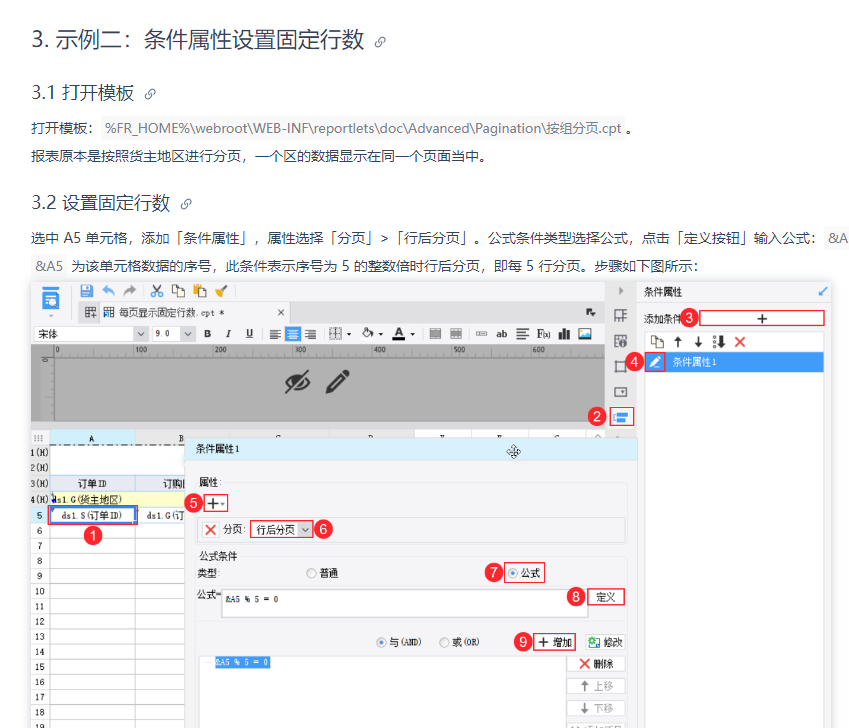Open the 行后分页 combo box
The image size is (849, 728).
(281, 529)
